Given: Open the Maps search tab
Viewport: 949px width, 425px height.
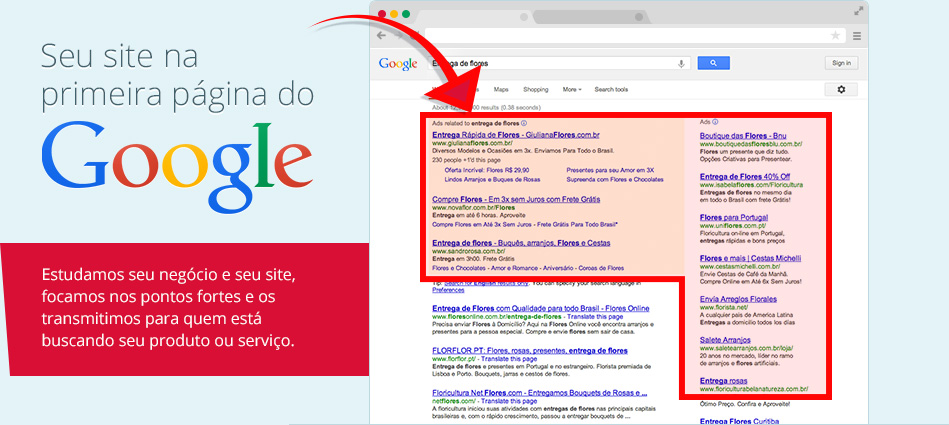Looking at the screenshot, I should pos(501,90).
